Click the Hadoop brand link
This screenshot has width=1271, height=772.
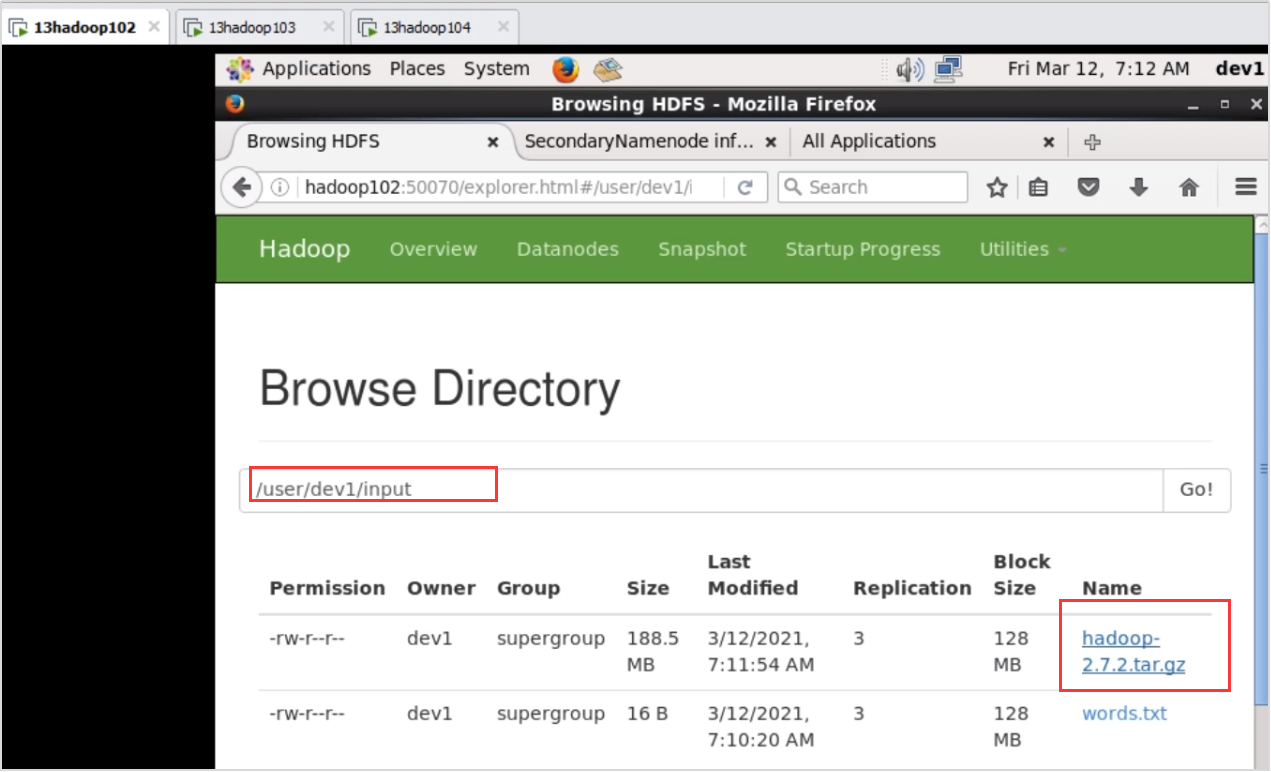[304, 249]
